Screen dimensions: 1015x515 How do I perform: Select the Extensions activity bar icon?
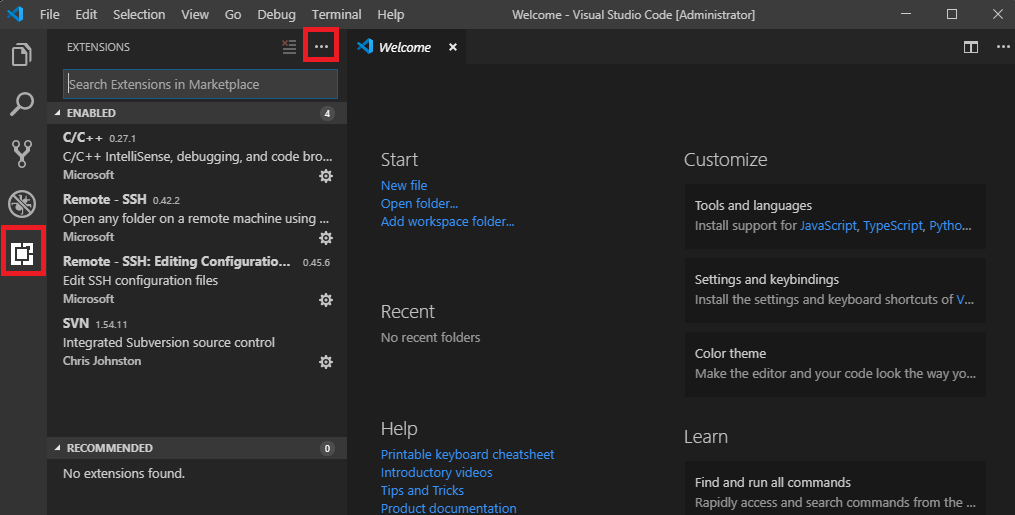22,253
